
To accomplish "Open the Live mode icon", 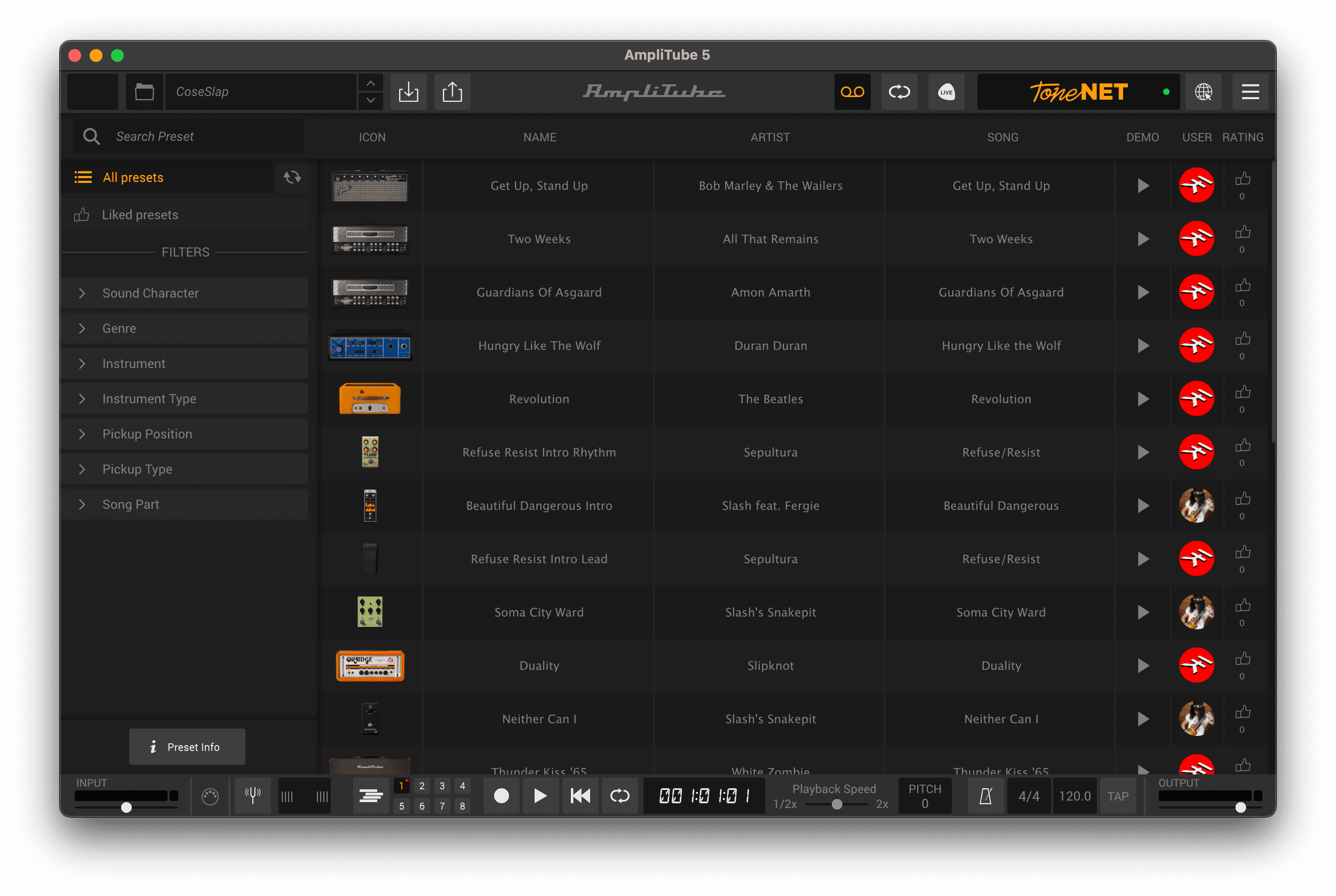I will (946, 91).
